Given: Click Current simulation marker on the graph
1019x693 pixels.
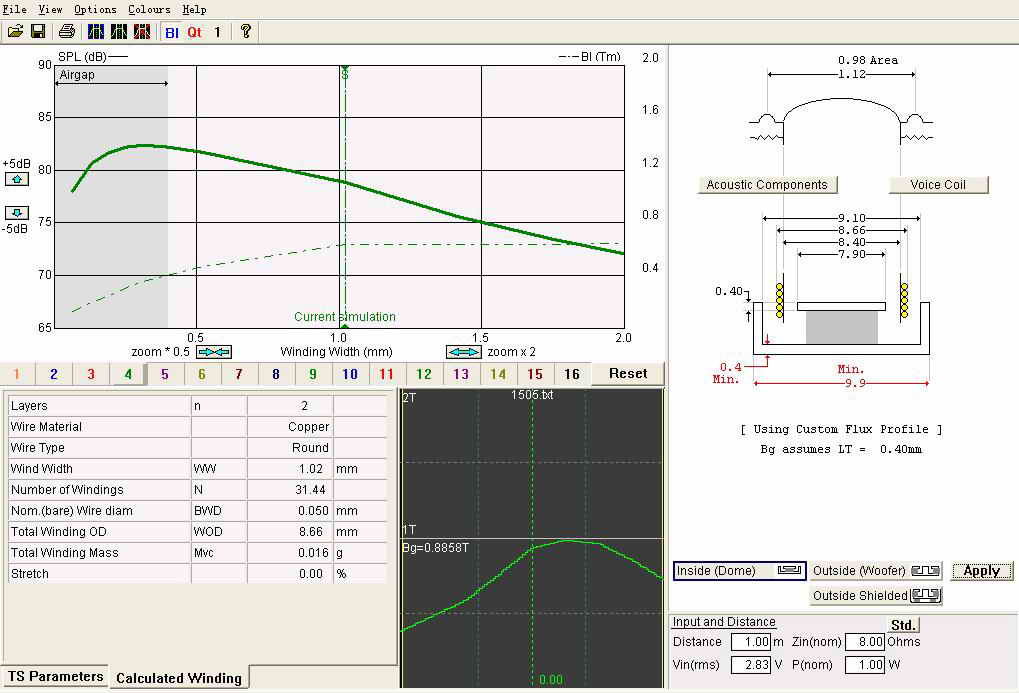Looking at the screenshot, I should [344, 317].
